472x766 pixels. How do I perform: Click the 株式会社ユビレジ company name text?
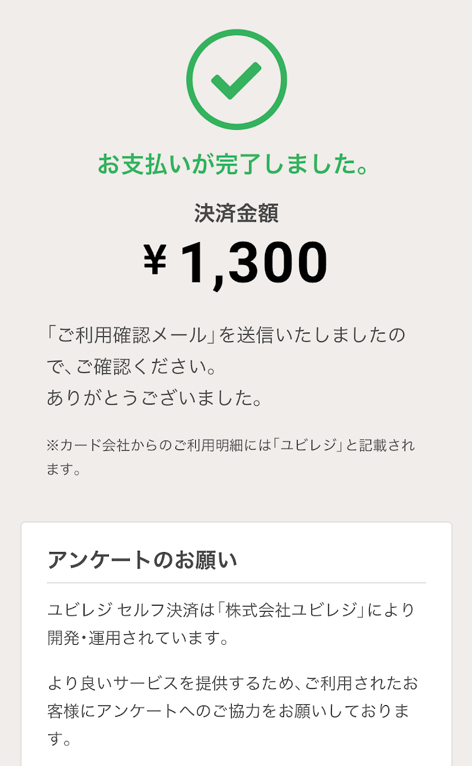click(291, 610)
